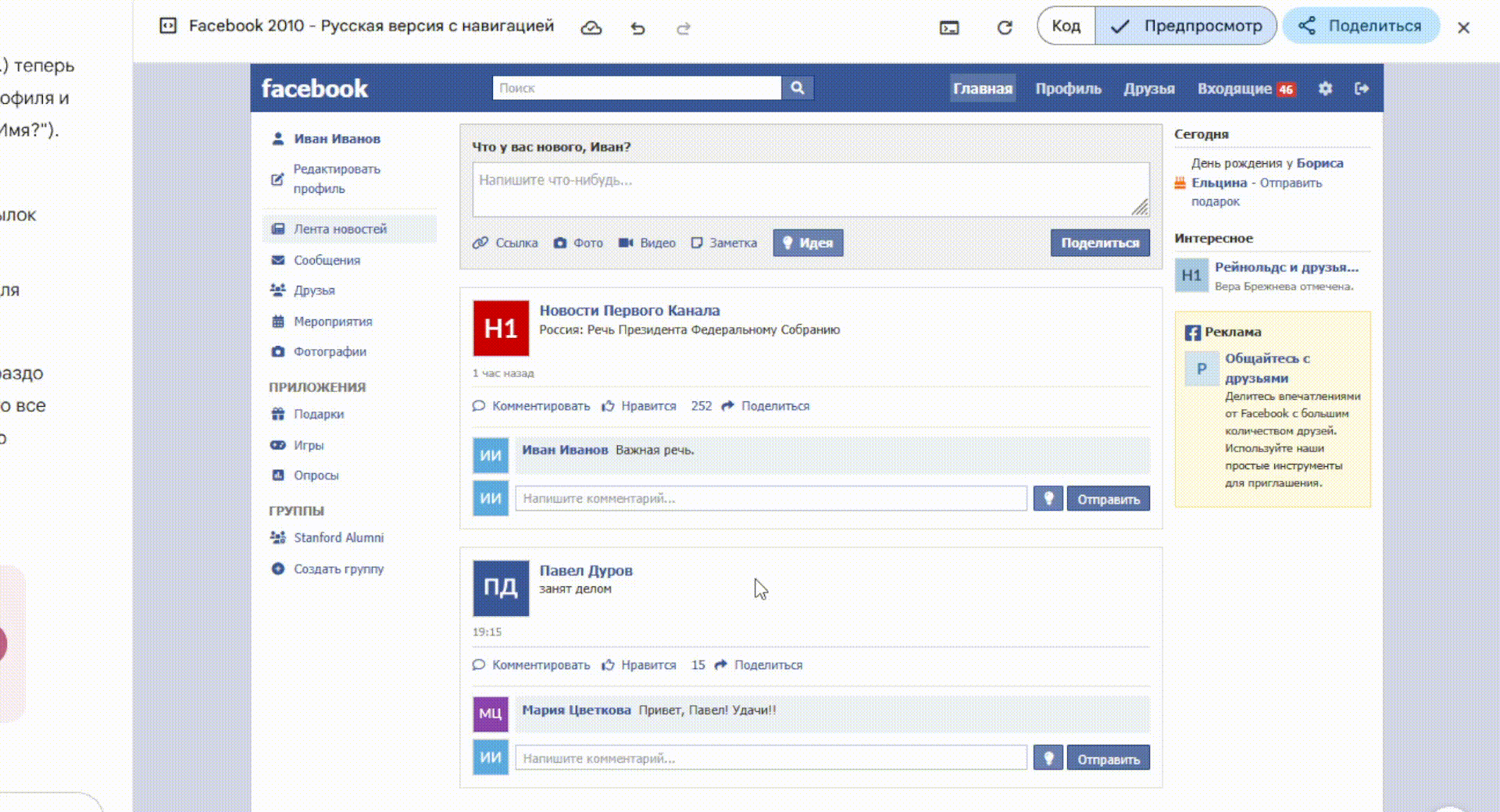Select Мероприятия in the sidebar
The height and width of the screenshot is (812, 1500).
click(x=332, y=321)
